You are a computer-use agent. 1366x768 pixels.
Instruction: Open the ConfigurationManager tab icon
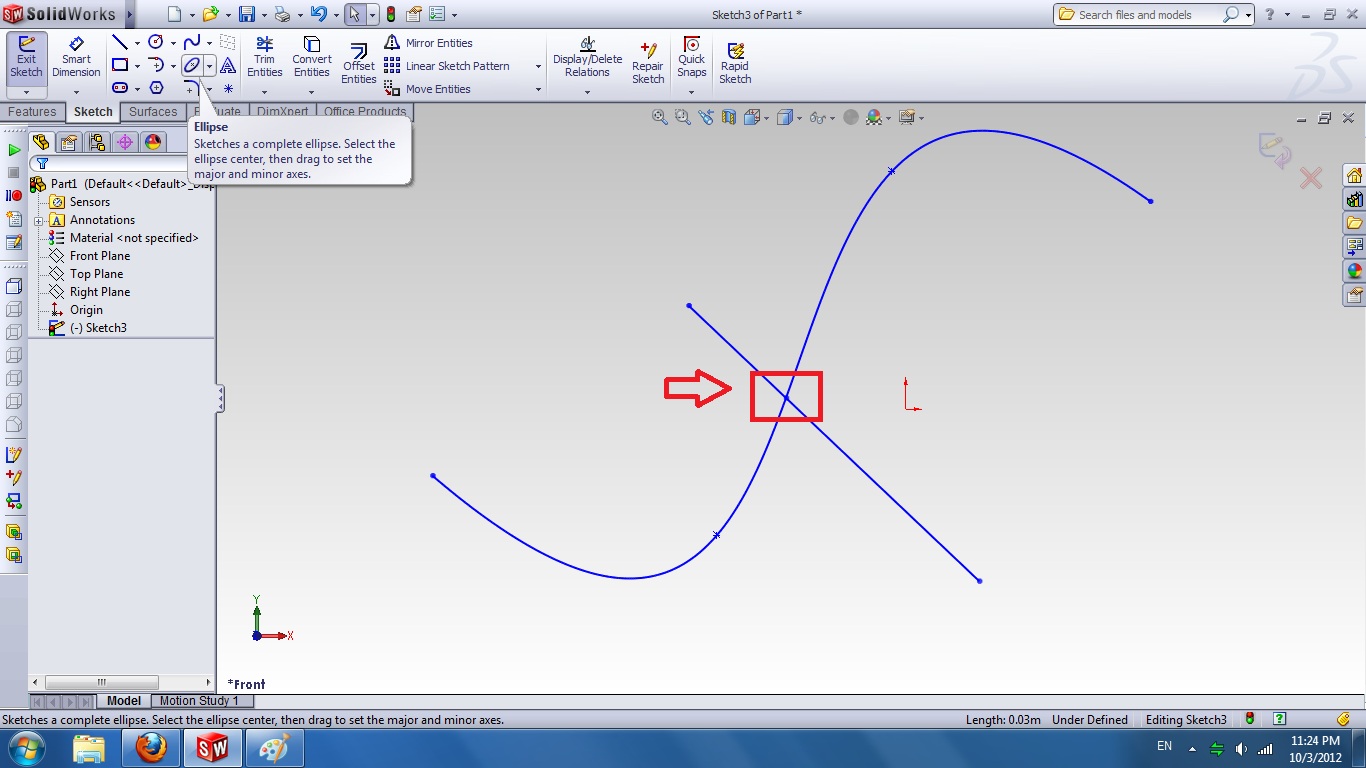click(x=97, y=142)
